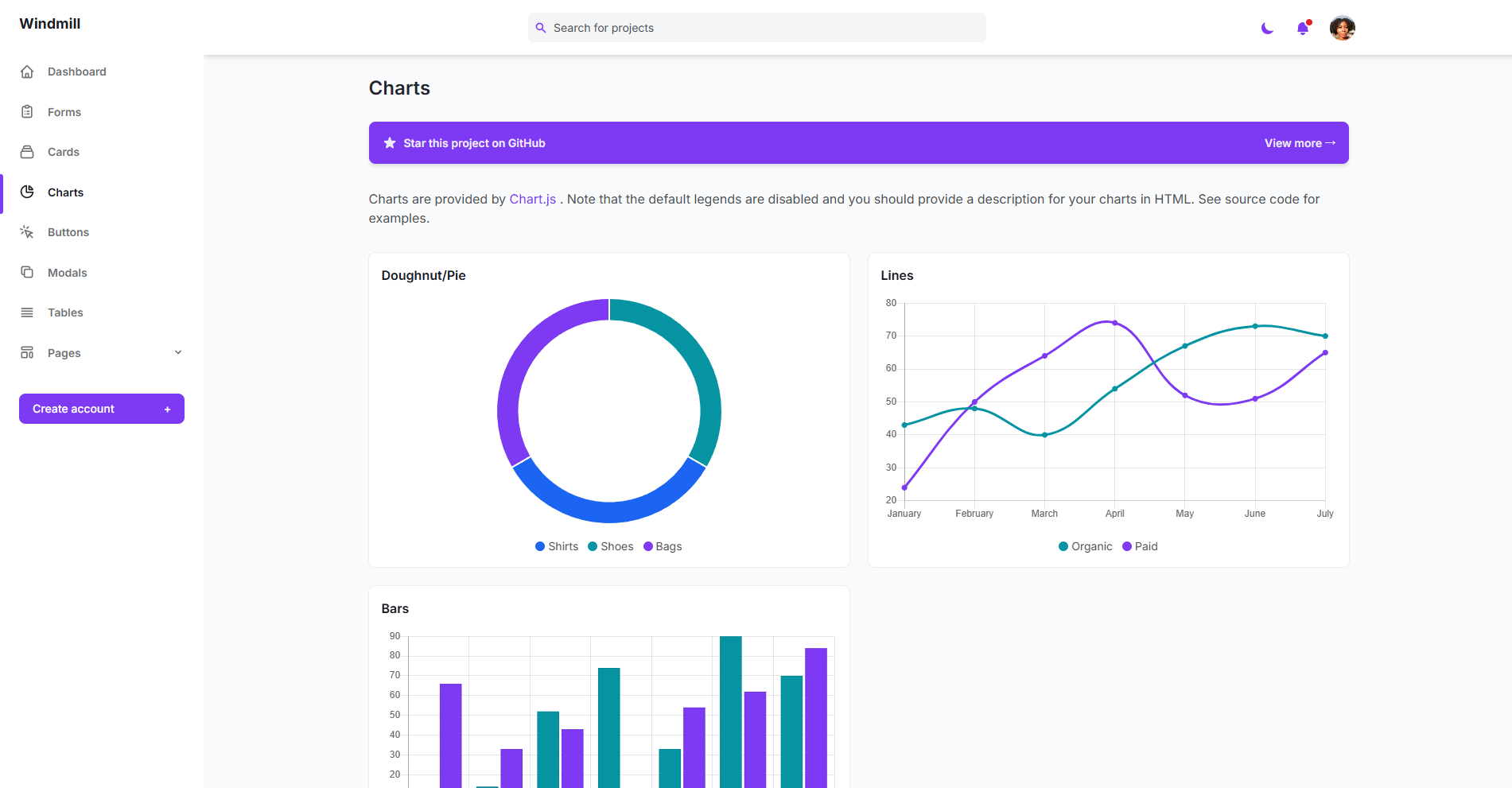The image size is (1512, 788).
Task: Click the Charts pie icon in the sidebar
Action: pyautogui.click(x=27, y=192)
